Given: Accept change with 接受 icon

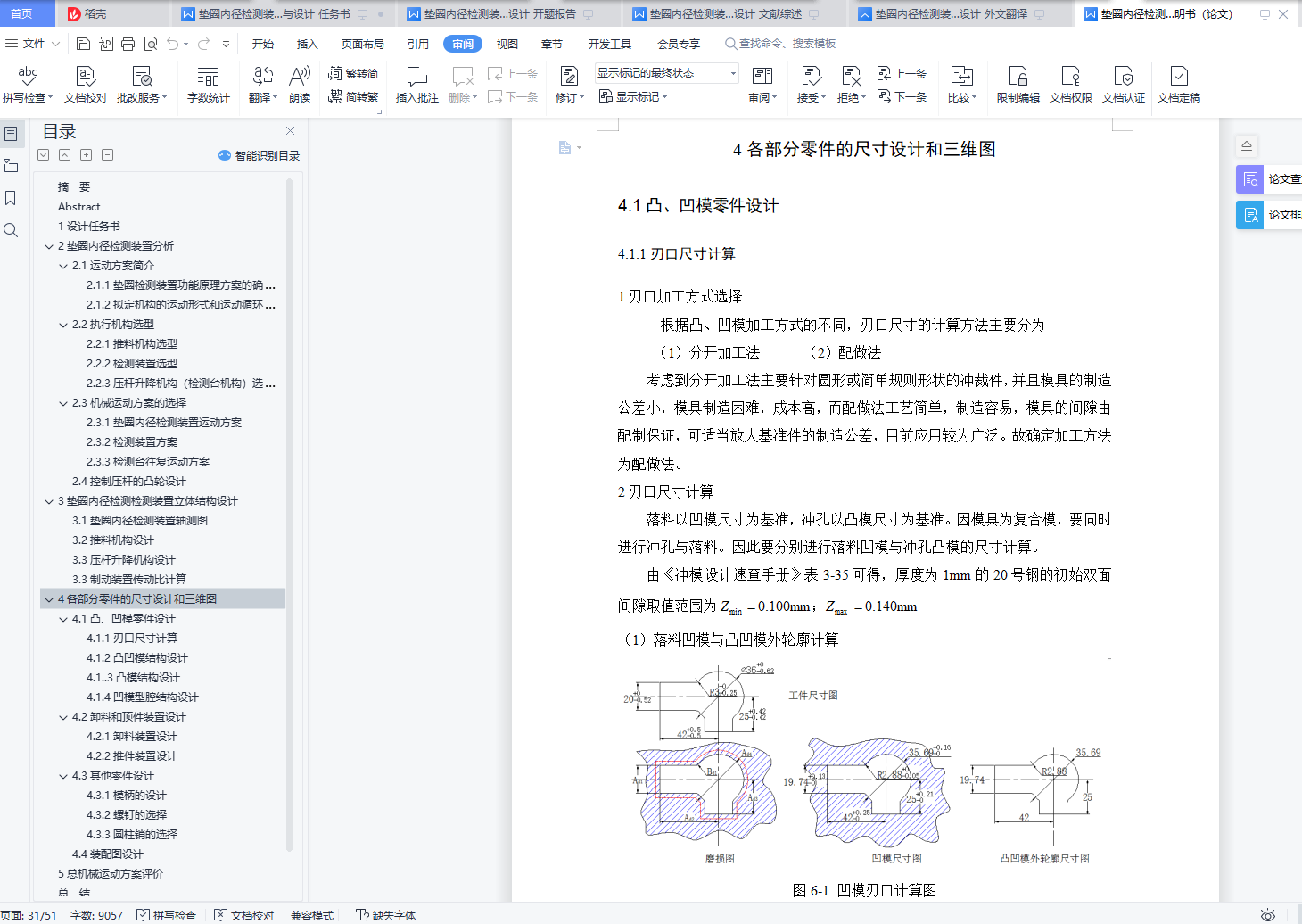Looking at the screenshot, I should [x=811, y=77].
